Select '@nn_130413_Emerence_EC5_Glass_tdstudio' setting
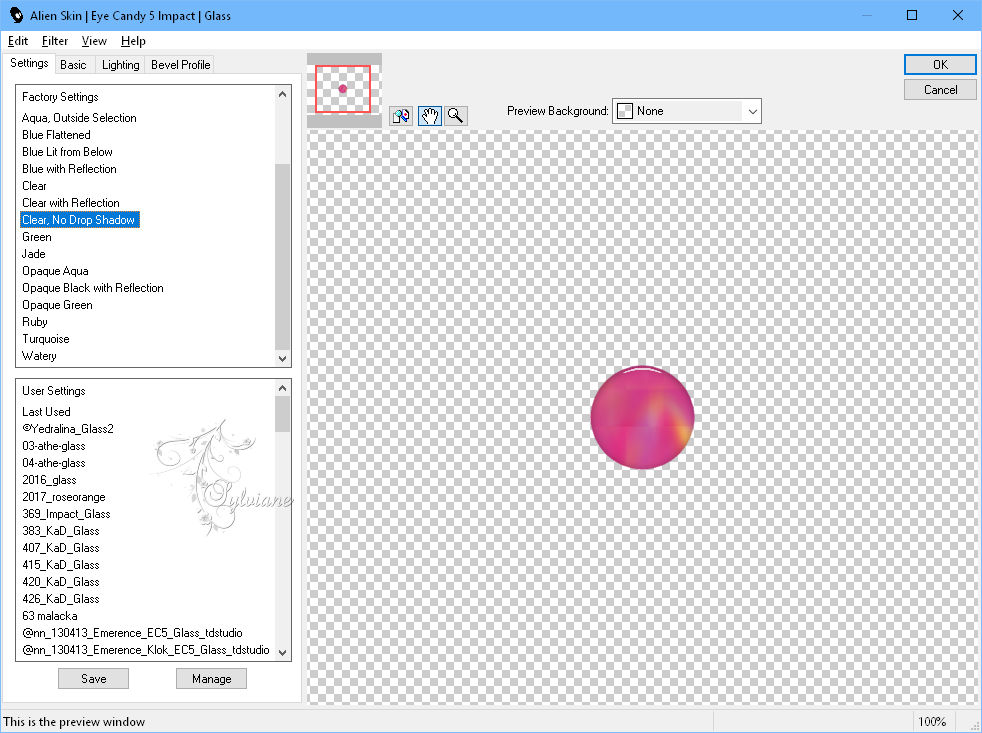The width and height of the screenshot is (982, 733). pyautogui.click(x=132, y=632)
